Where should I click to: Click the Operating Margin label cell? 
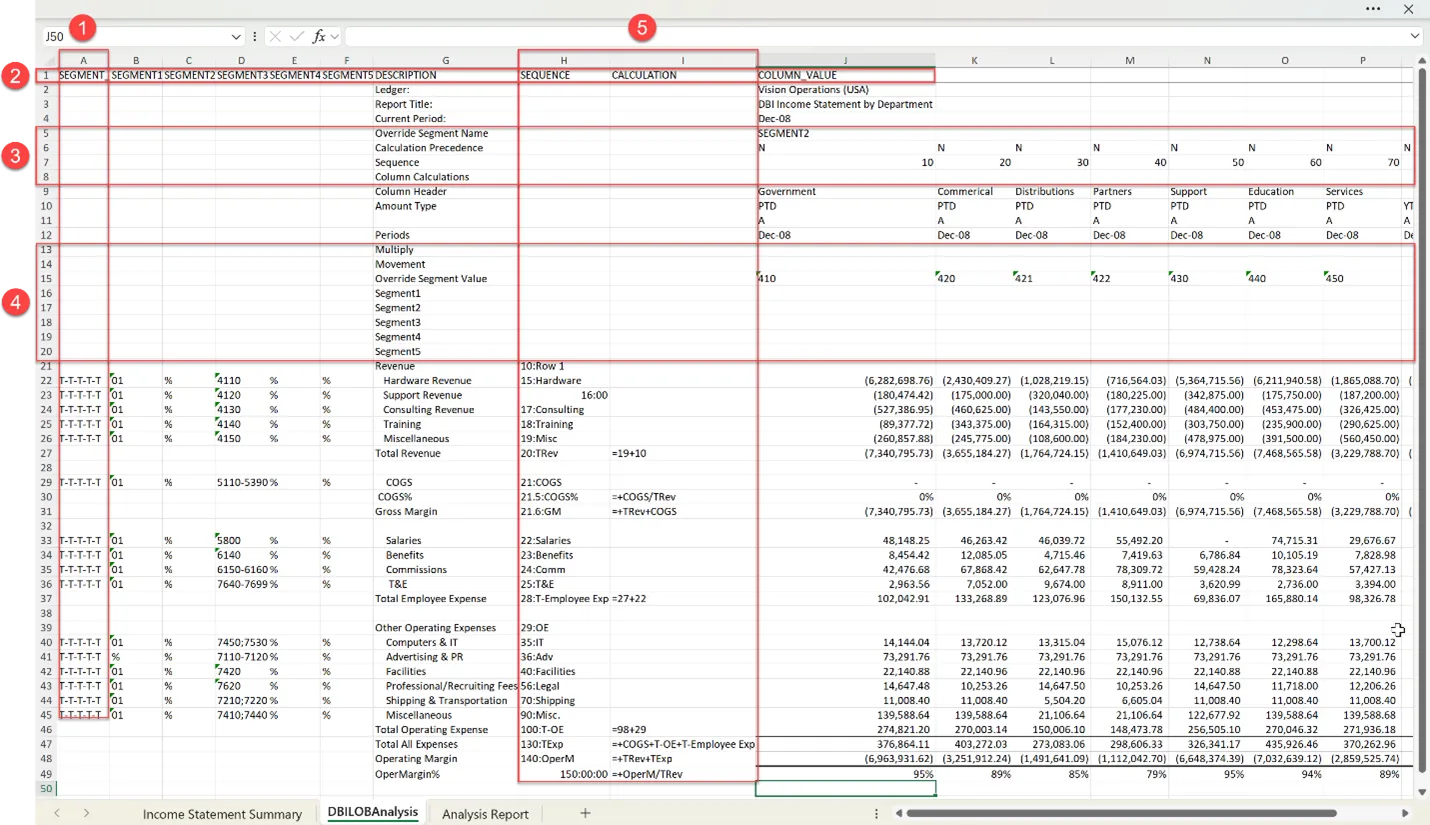pyautogui.click(x=445, y=759)
